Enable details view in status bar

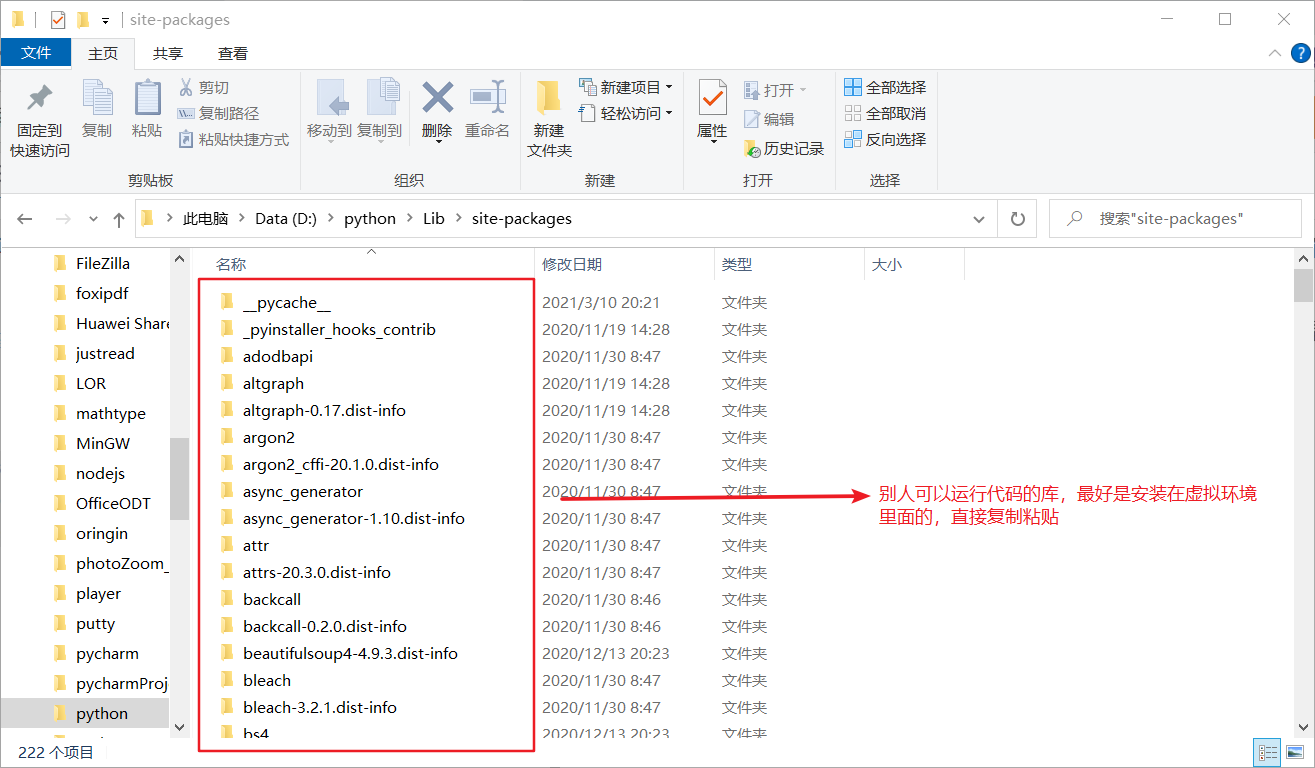1266,752
